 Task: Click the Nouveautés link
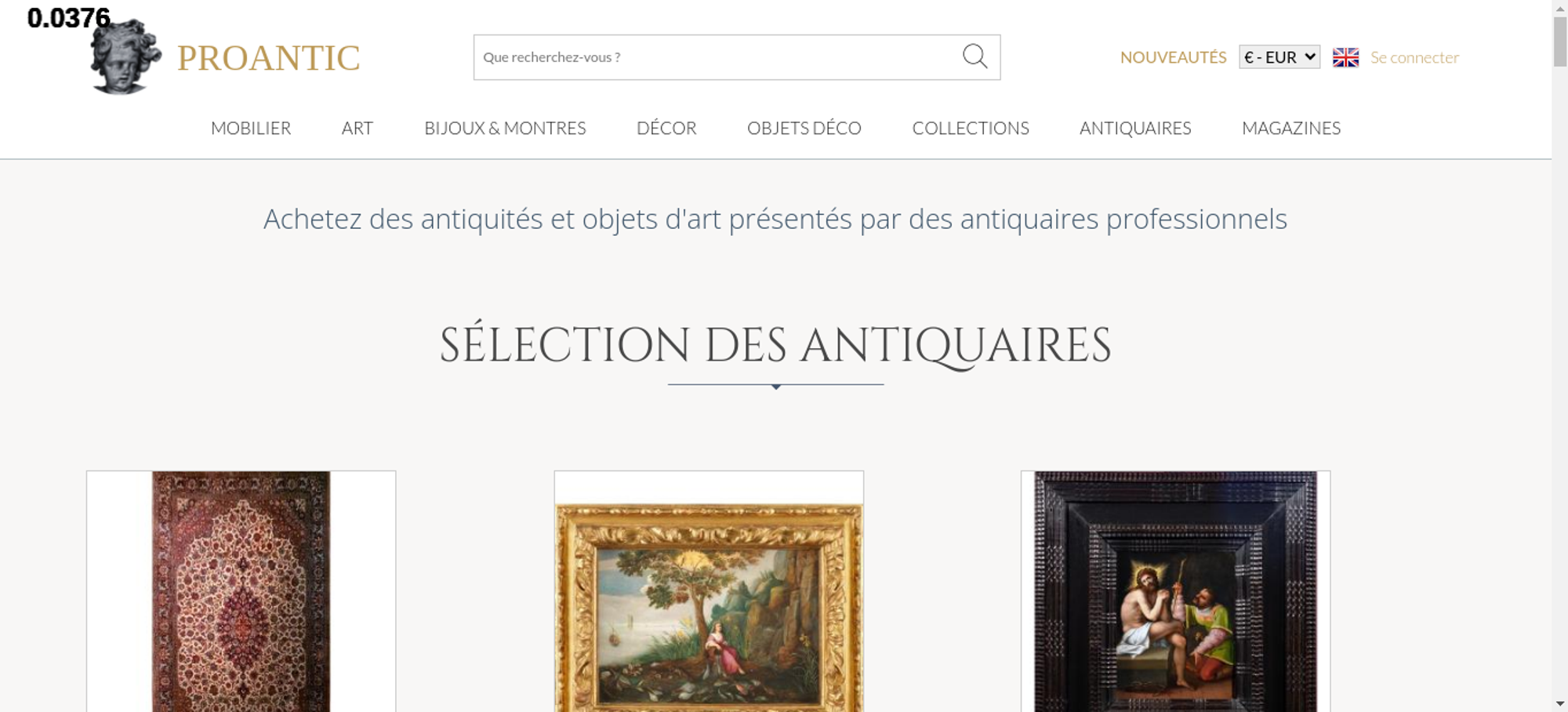point(1173,57)
